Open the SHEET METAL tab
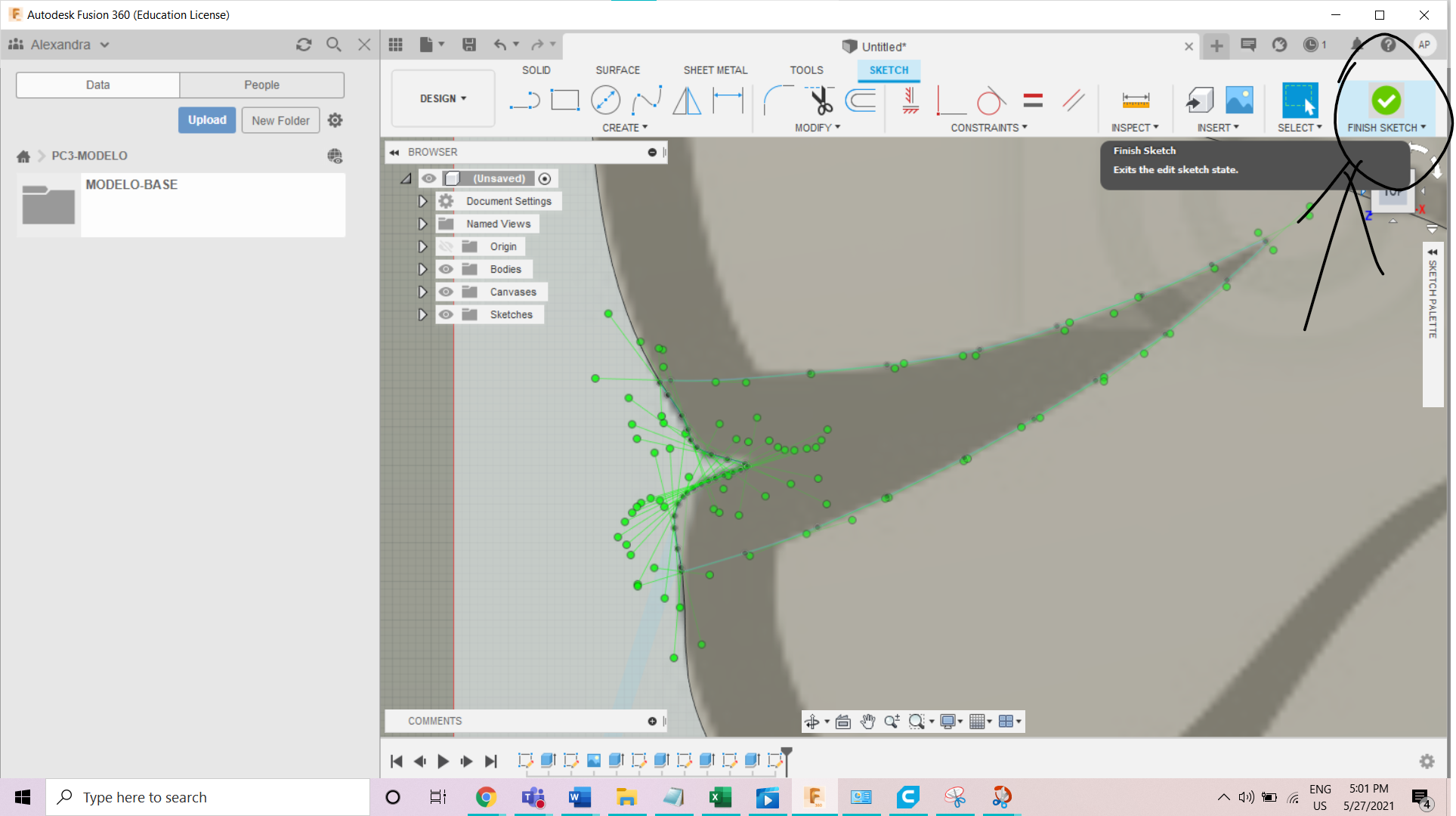 point(715,70)
